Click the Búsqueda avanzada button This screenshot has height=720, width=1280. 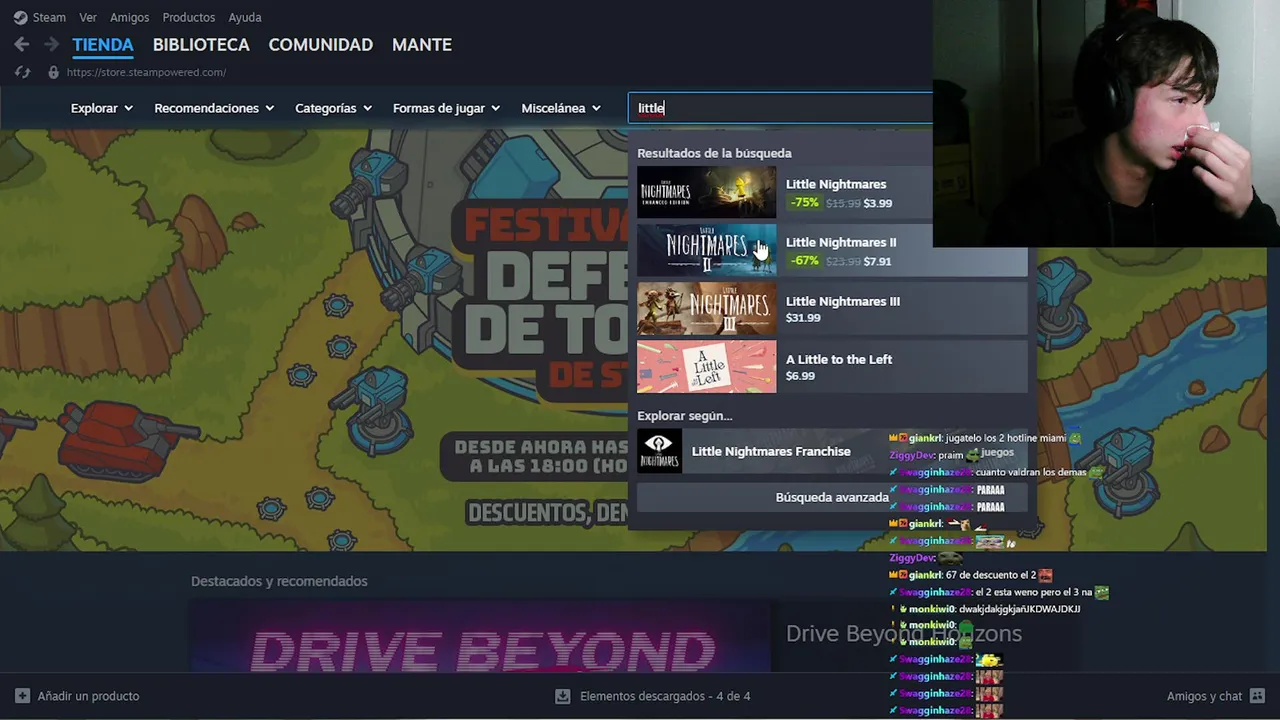click(x=832, y=497)
